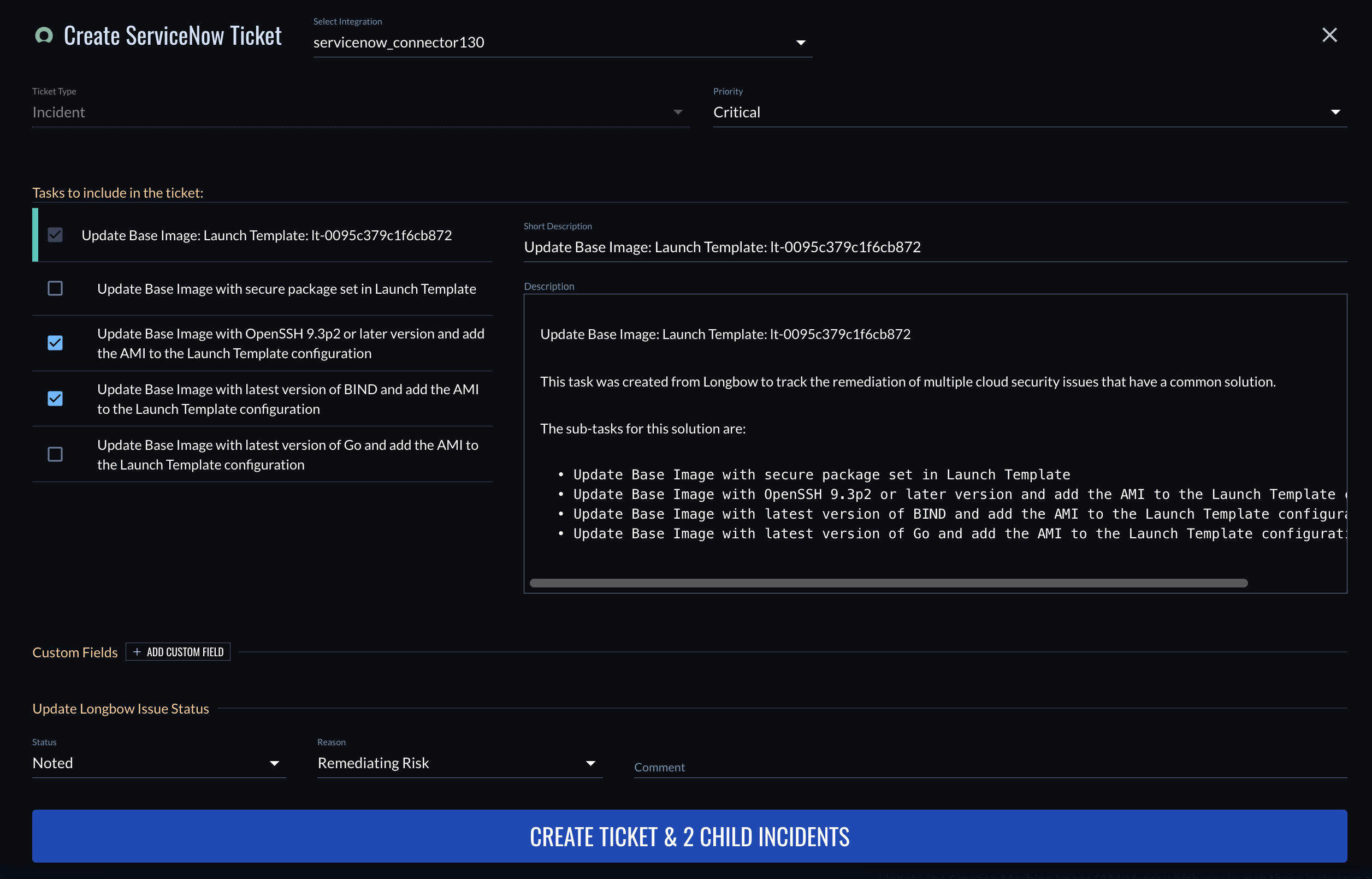Click the Priority dropdown arrow icon

click(x=1335, y=112)
